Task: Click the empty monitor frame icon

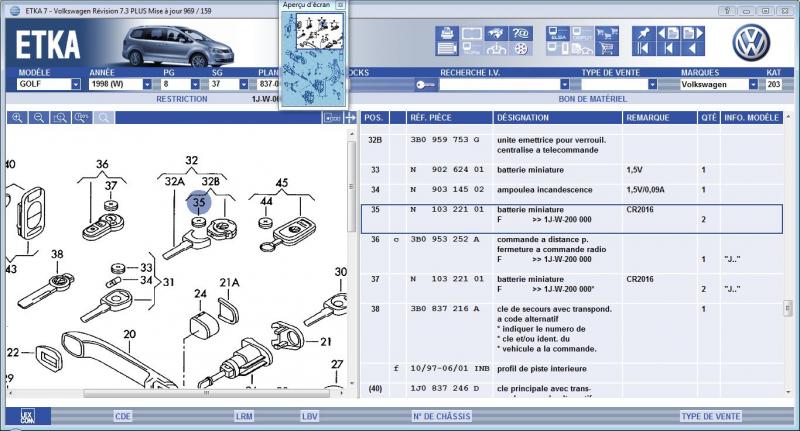Action: click(x=471, y=33)
